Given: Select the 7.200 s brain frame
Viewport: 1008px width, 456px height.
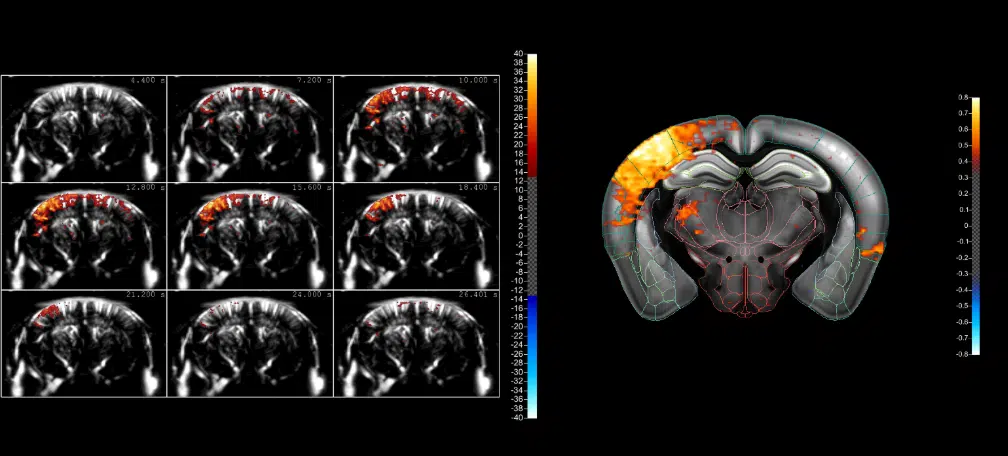Looking at the screenshot, I should 250,128.
